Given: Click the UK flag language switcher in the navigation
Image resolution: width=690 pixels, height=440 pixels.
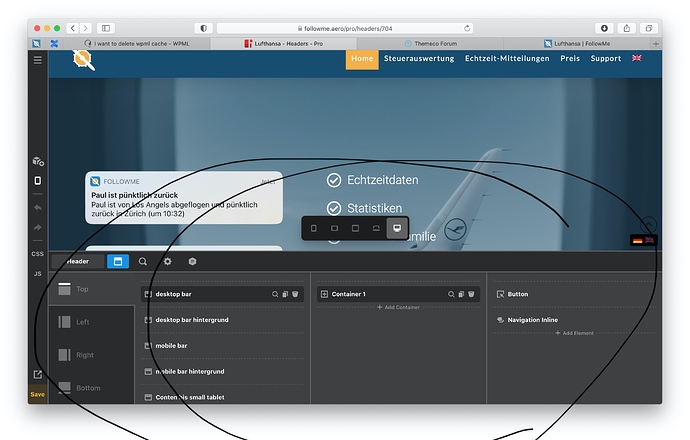Looking at the screenshot, I should tap(637, 58).
